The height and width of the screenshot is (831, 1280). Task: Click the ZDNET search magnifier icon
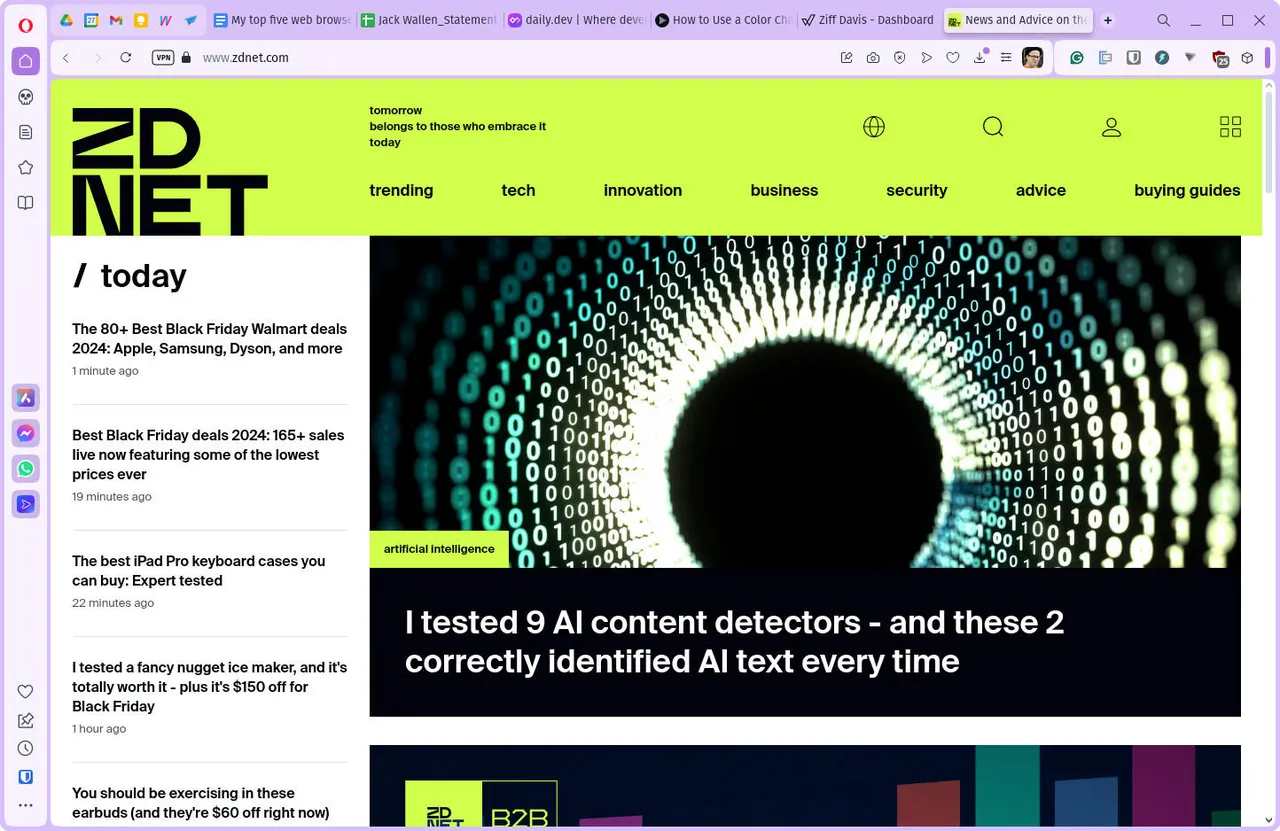tap(992, 127)
